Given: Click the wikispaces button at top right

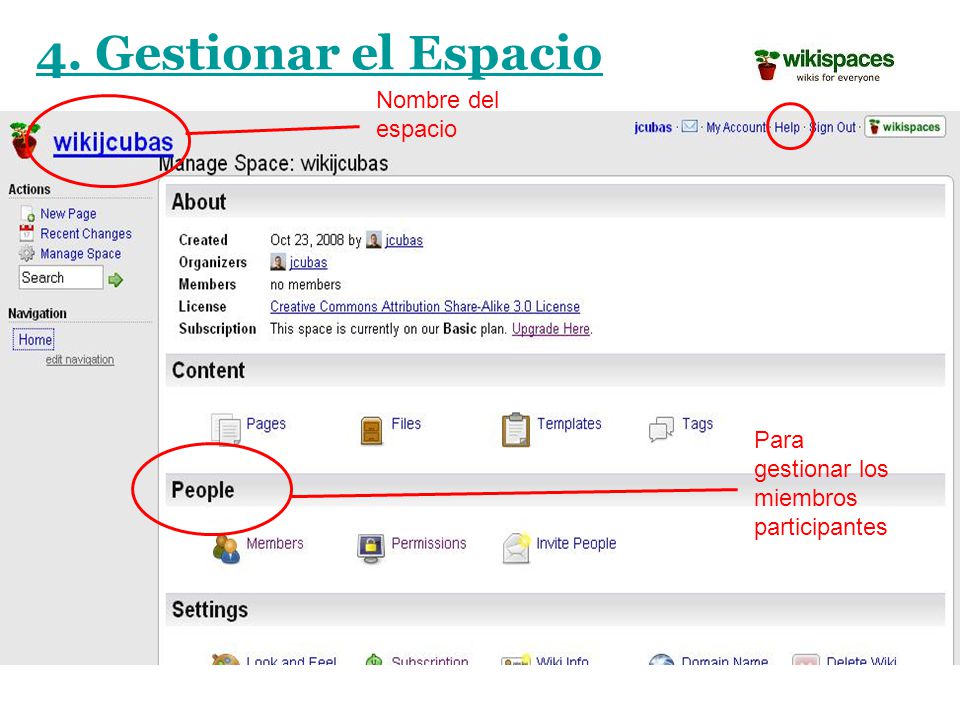Looking at the screenshot, I should (905, 127).
